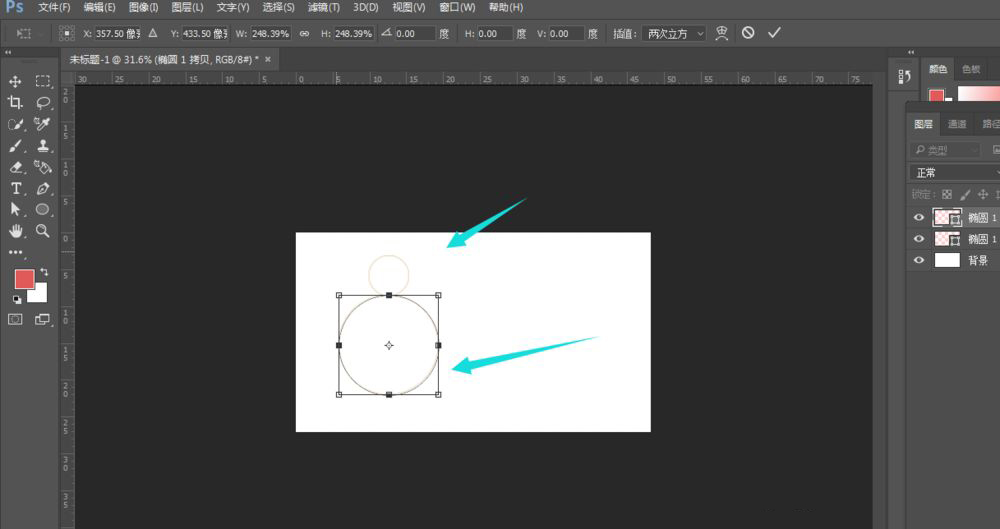Commit the transform with the checkmark button
Viewport: 1000px width, 529px height.
774,33
